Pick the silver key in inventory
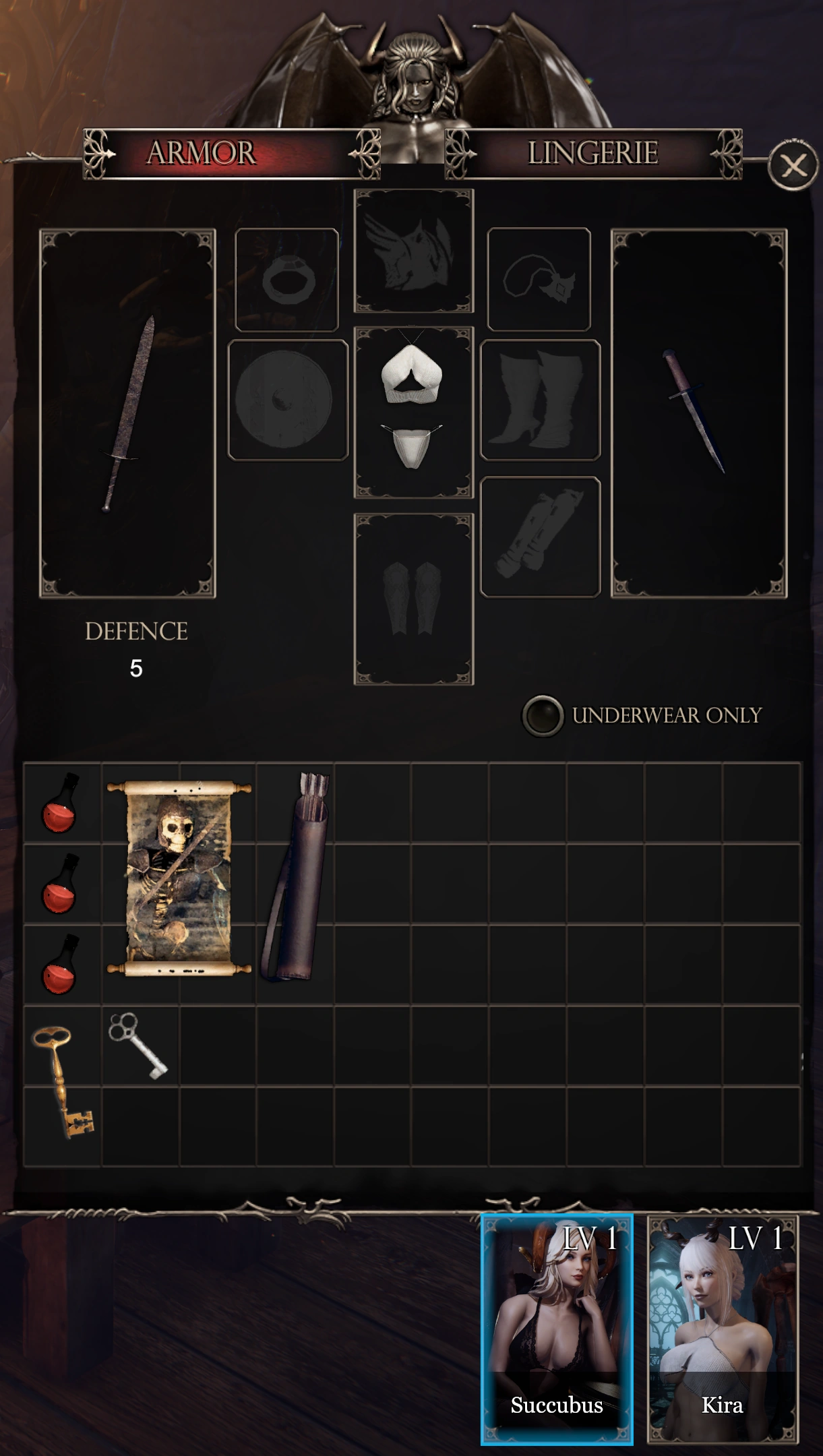823x1456 pixels. tap(138, 1045)
